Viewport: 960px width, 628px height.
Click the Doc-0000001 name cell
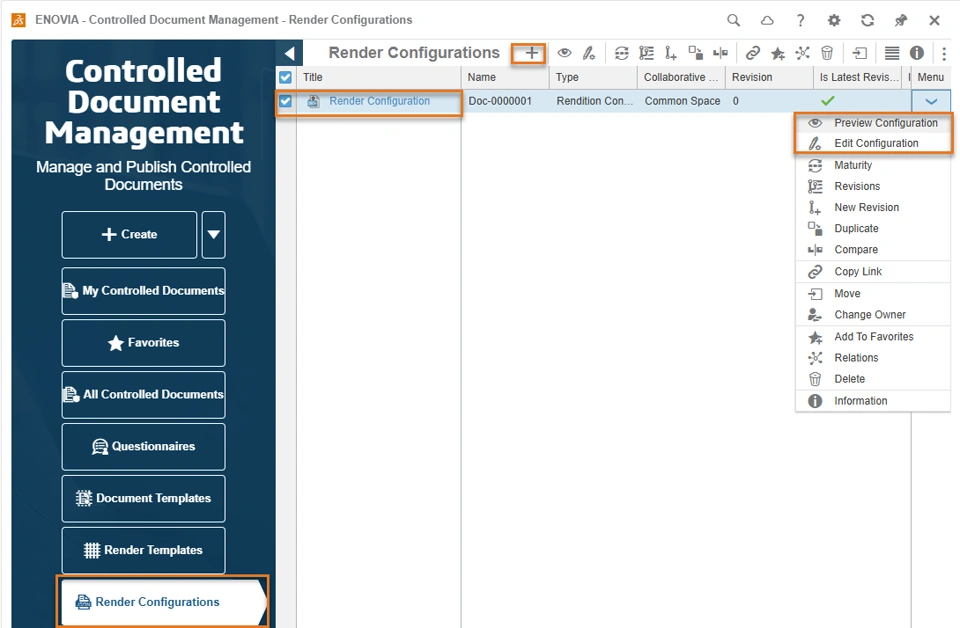504,101
